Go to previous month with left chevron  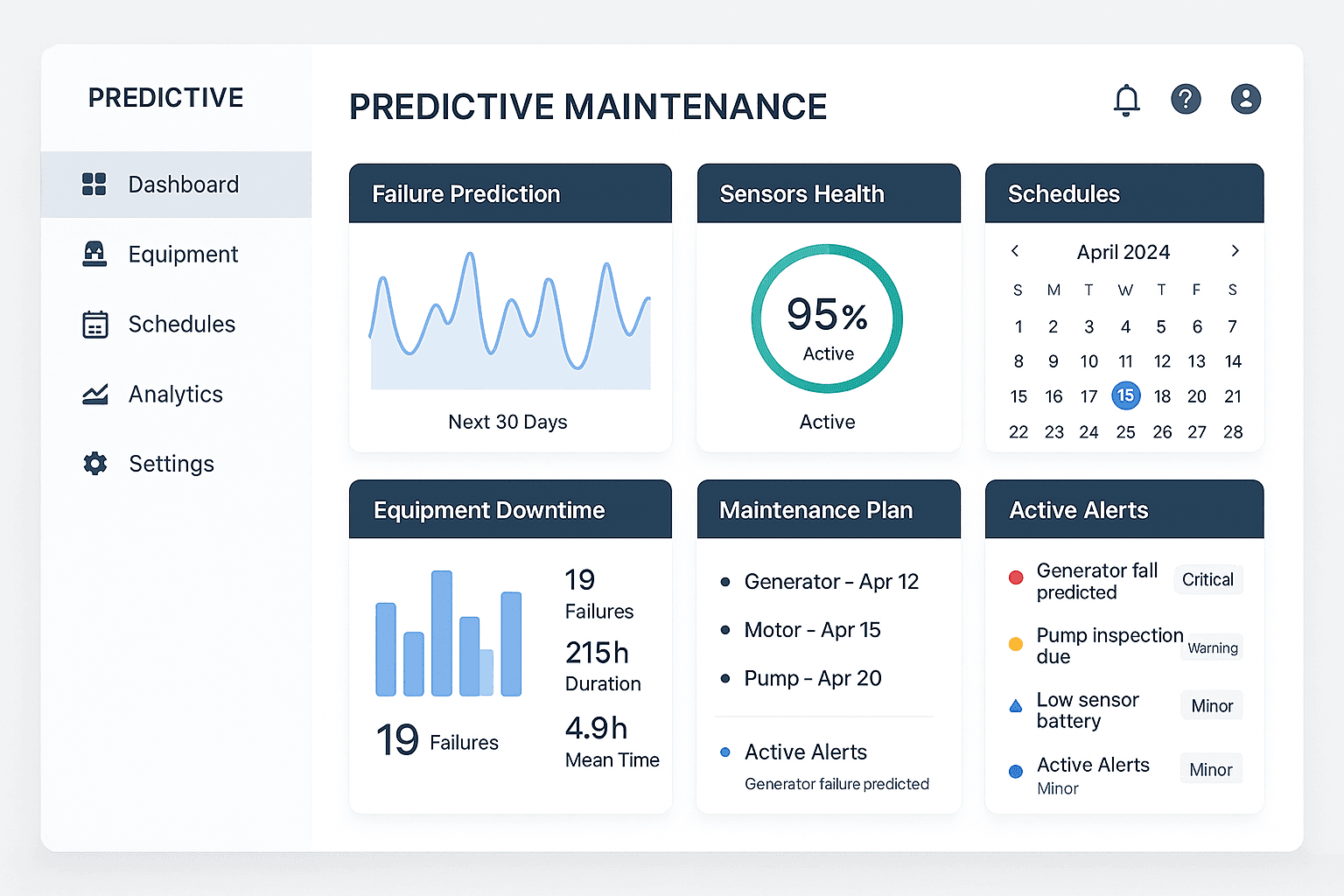1014,251
